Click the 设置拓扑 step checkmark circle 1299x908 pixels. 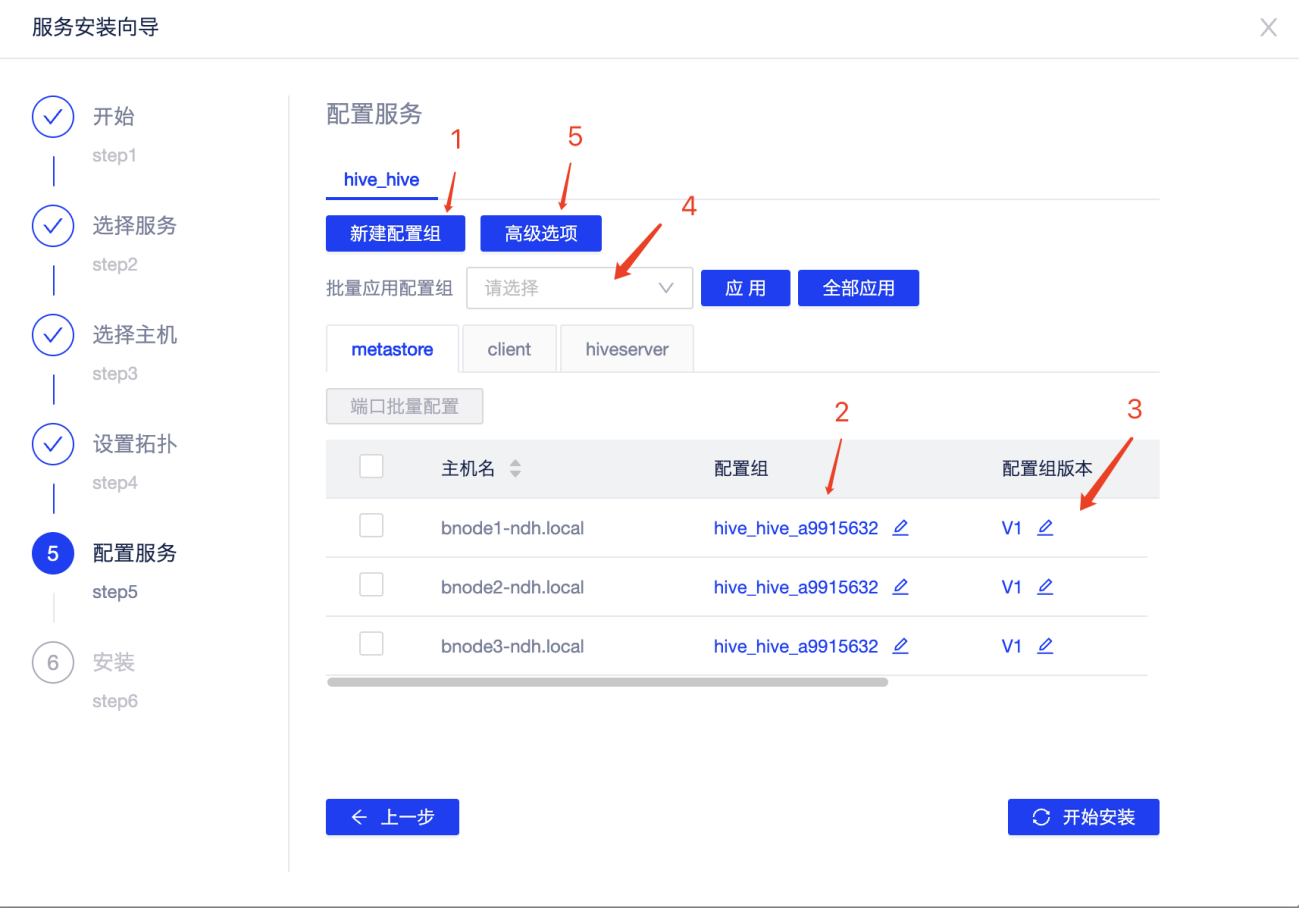[53, 443]
